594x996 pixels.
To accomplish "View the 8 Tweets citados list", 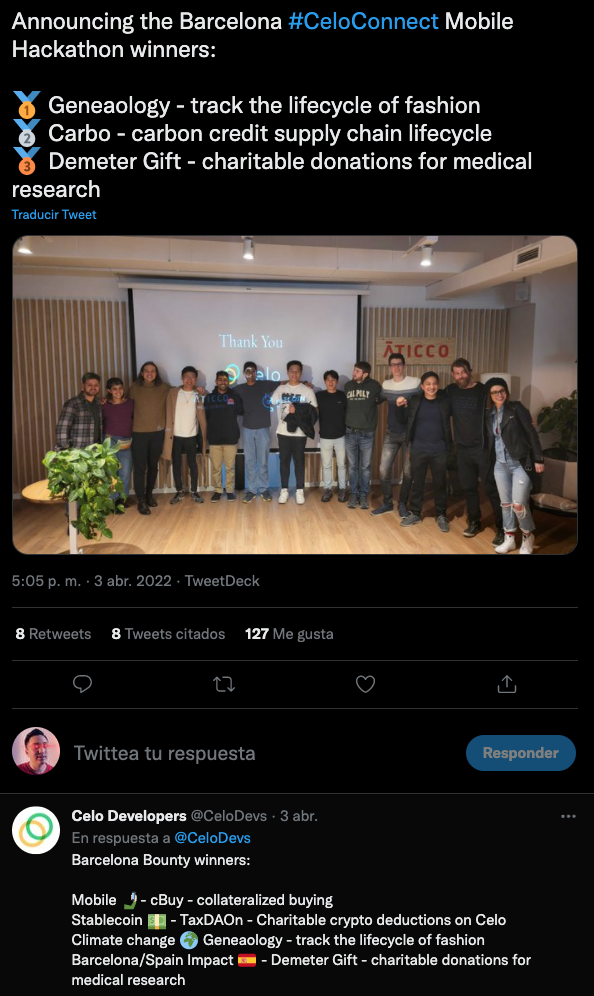I will click(x=168, y=634).
